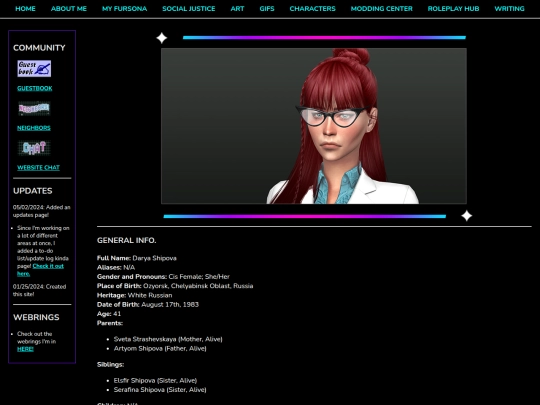Open the Website Chat link
Screen dimensions: 540x405
[38, 168]
